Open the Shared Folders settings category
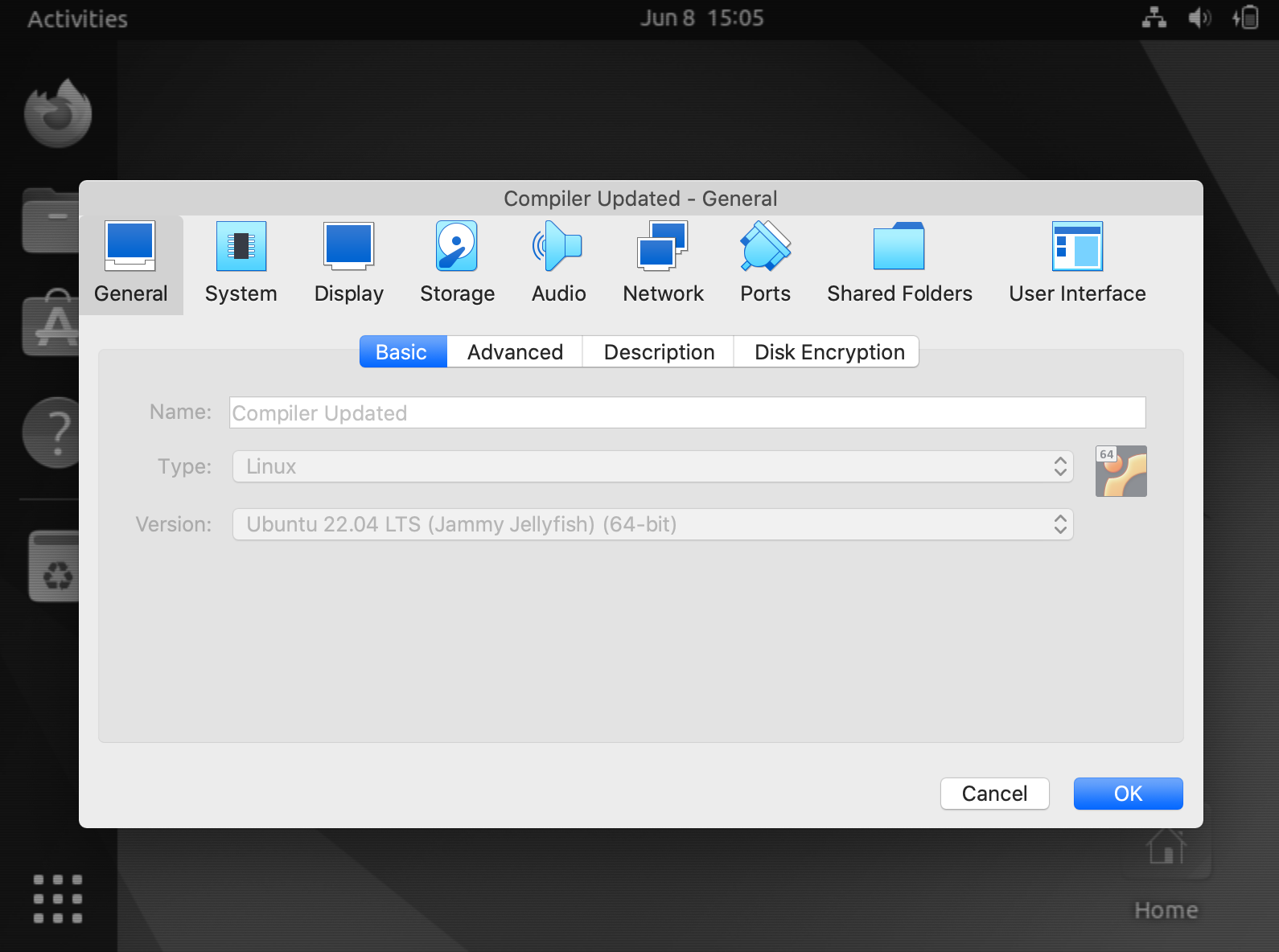This screenshot has width=1279, height=952. [899, 265]
